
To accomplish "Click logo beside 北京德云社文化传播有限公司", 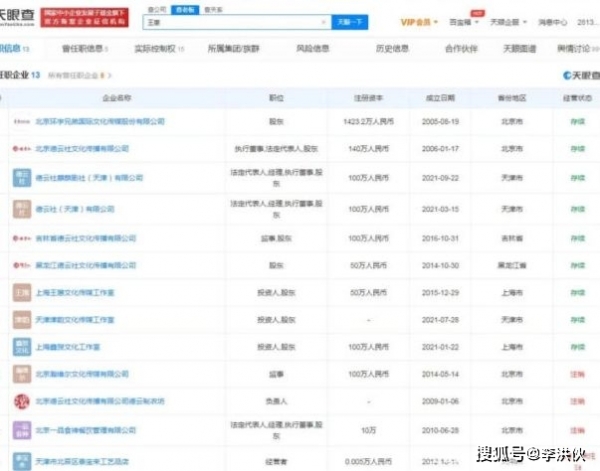I will click(x=21, y=148).
